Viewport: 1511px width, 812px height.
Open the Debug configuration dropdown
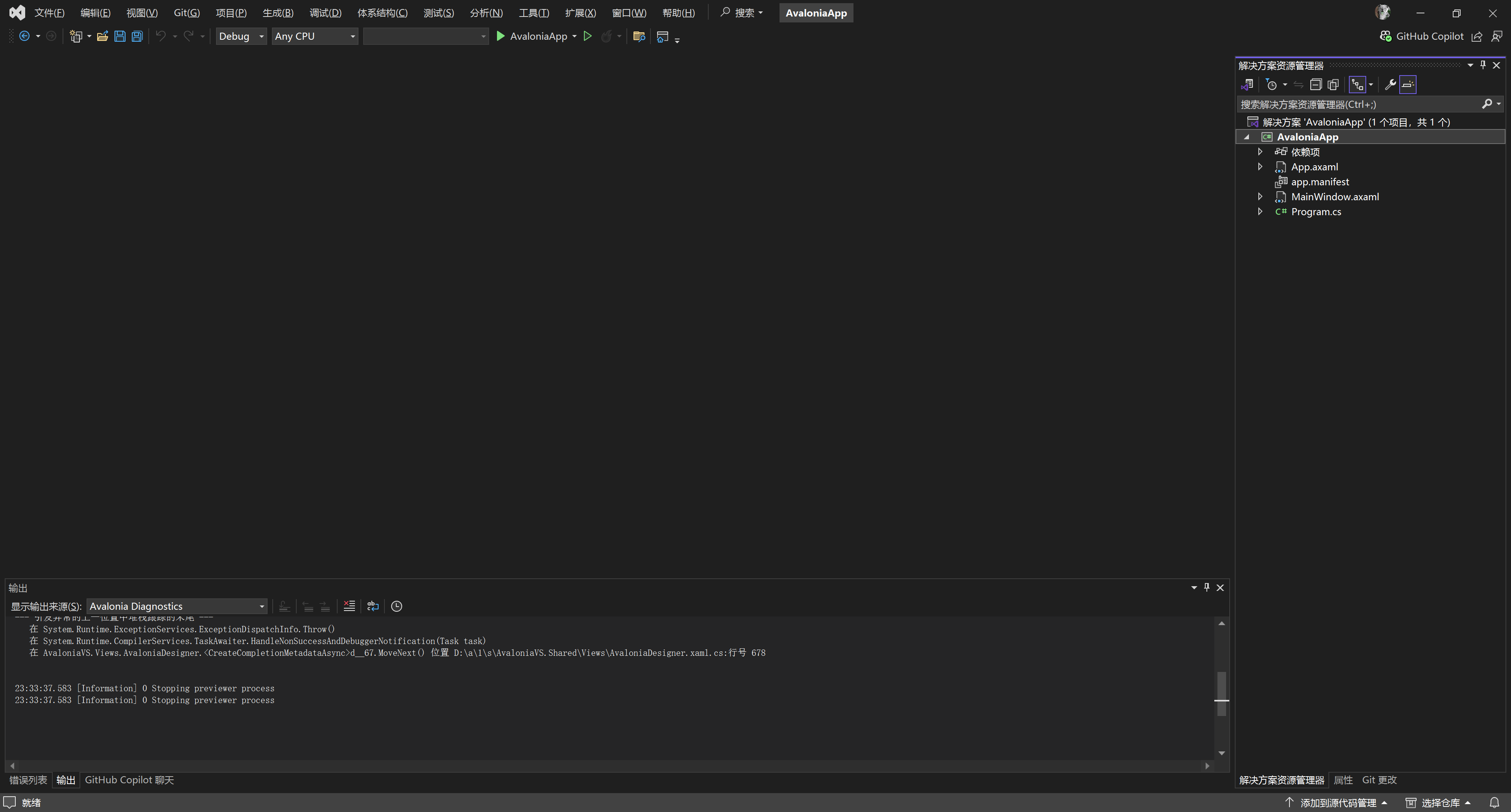[x=241, y=36]
